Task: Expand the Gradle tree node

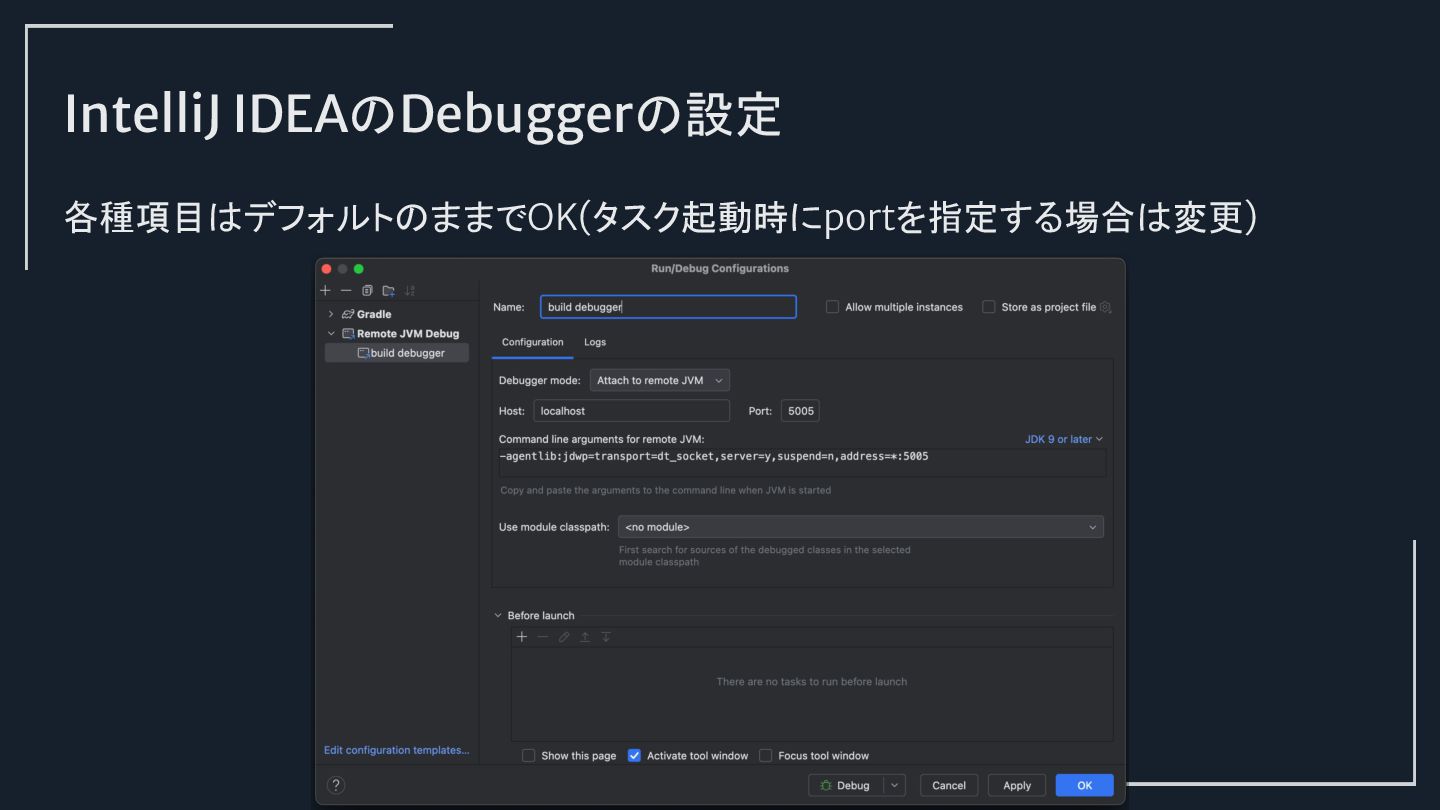Action: coord(331,314)
